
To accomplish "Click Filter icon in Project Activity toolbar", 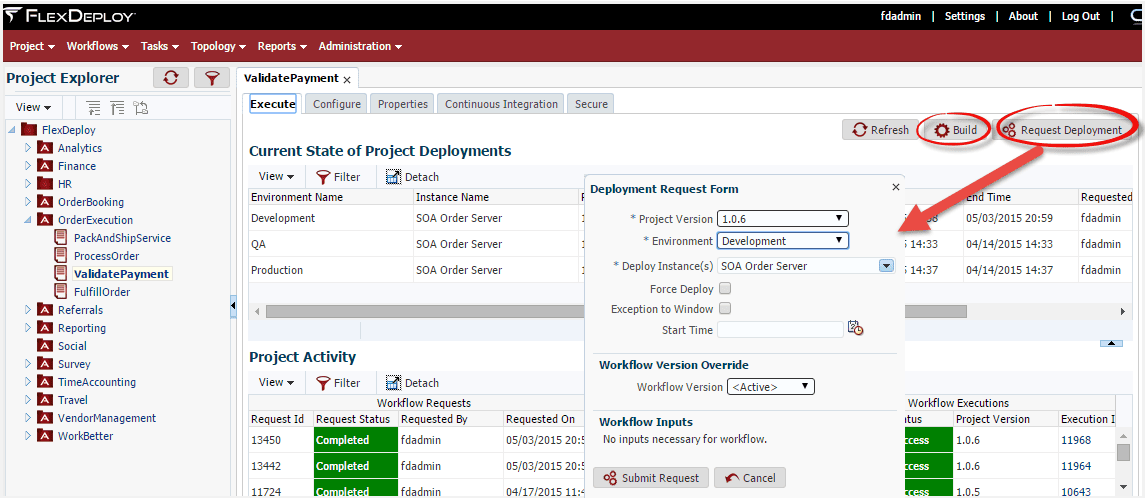I will click(323, 383).
